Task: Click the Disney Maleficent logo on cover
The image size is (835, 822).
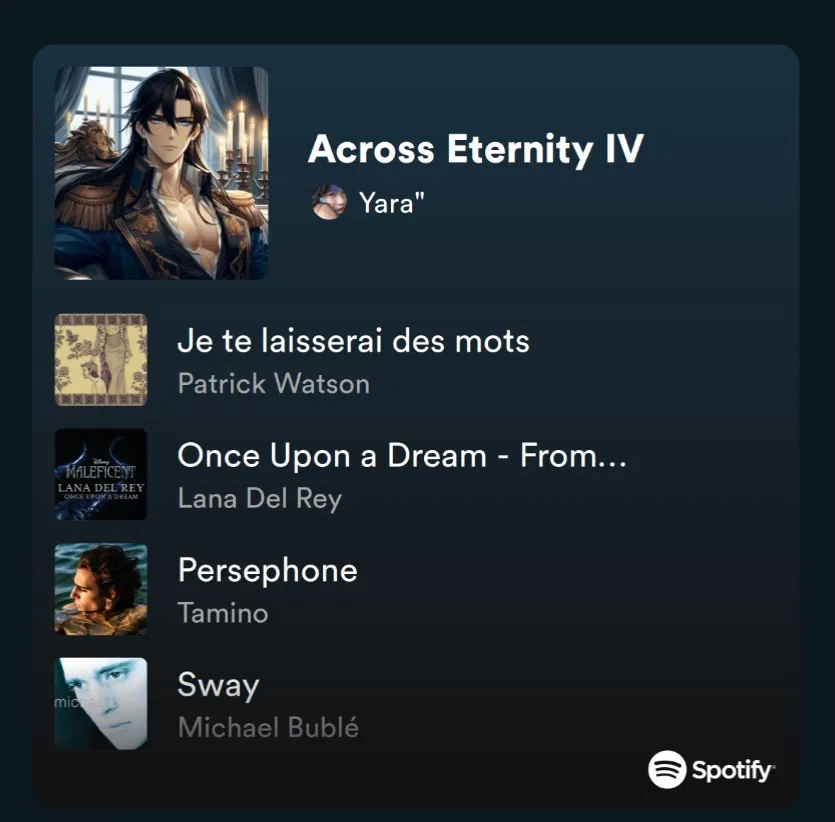Action: tap(101, 470)
